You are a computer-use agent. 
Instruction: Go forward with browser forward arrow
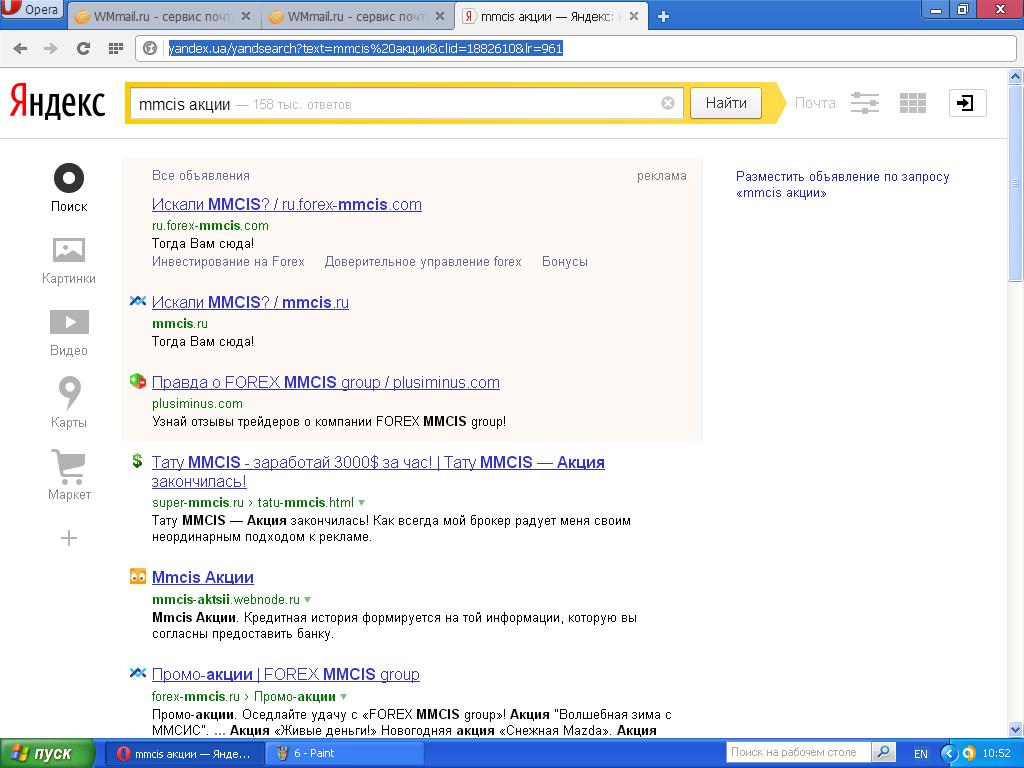(51, 48)
